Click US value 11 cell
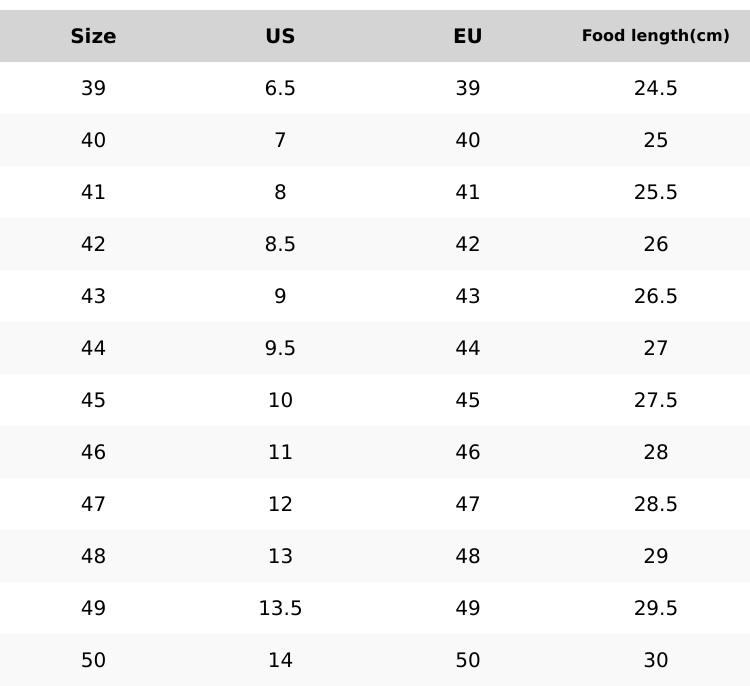The width and height of the screenshot is (750, 686). [x=280, y=452]
